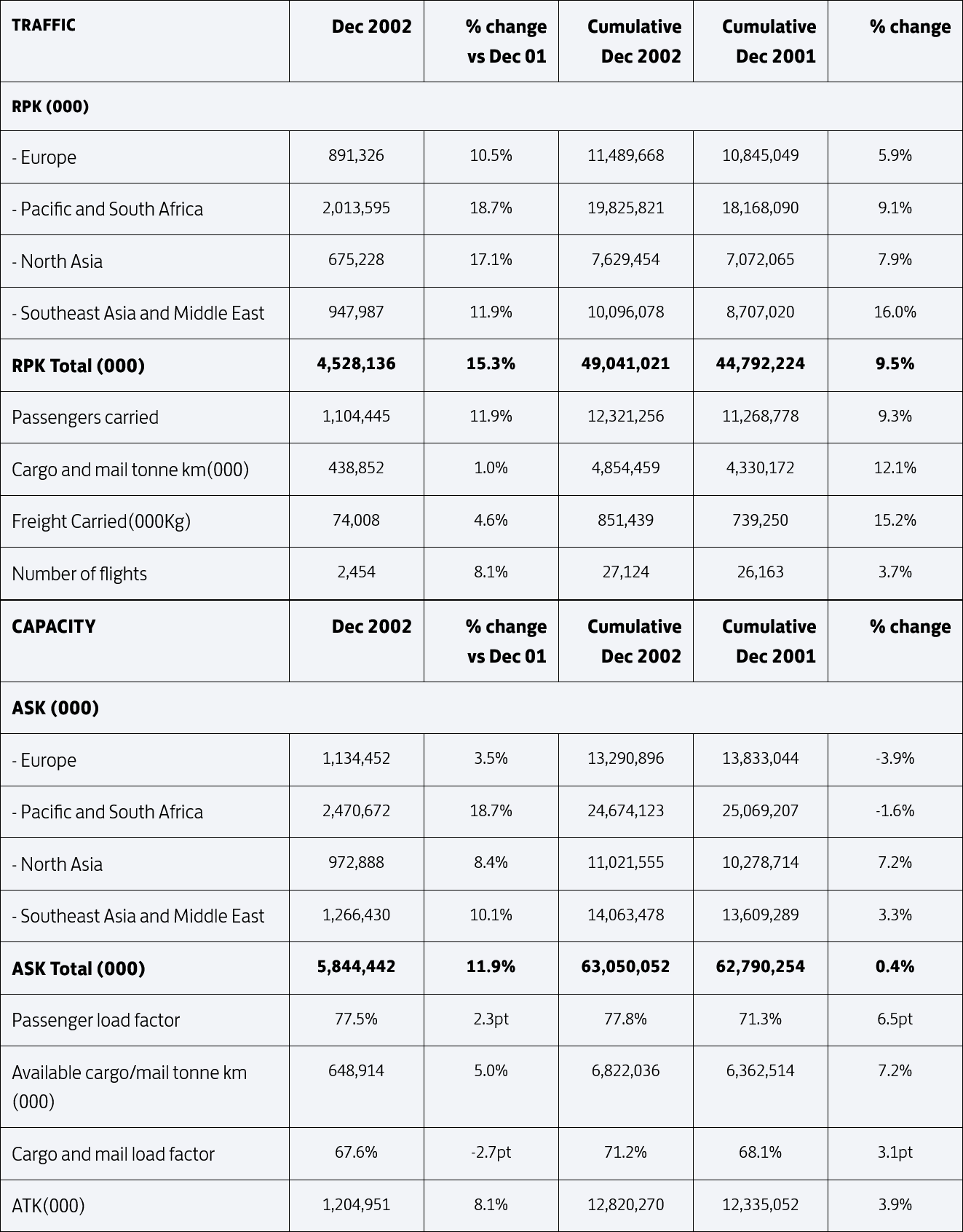Select the RPK Total Dec 2002 value 4,528,136
This screenshot has height=1232, width=963.
click(x=357, y=364)
